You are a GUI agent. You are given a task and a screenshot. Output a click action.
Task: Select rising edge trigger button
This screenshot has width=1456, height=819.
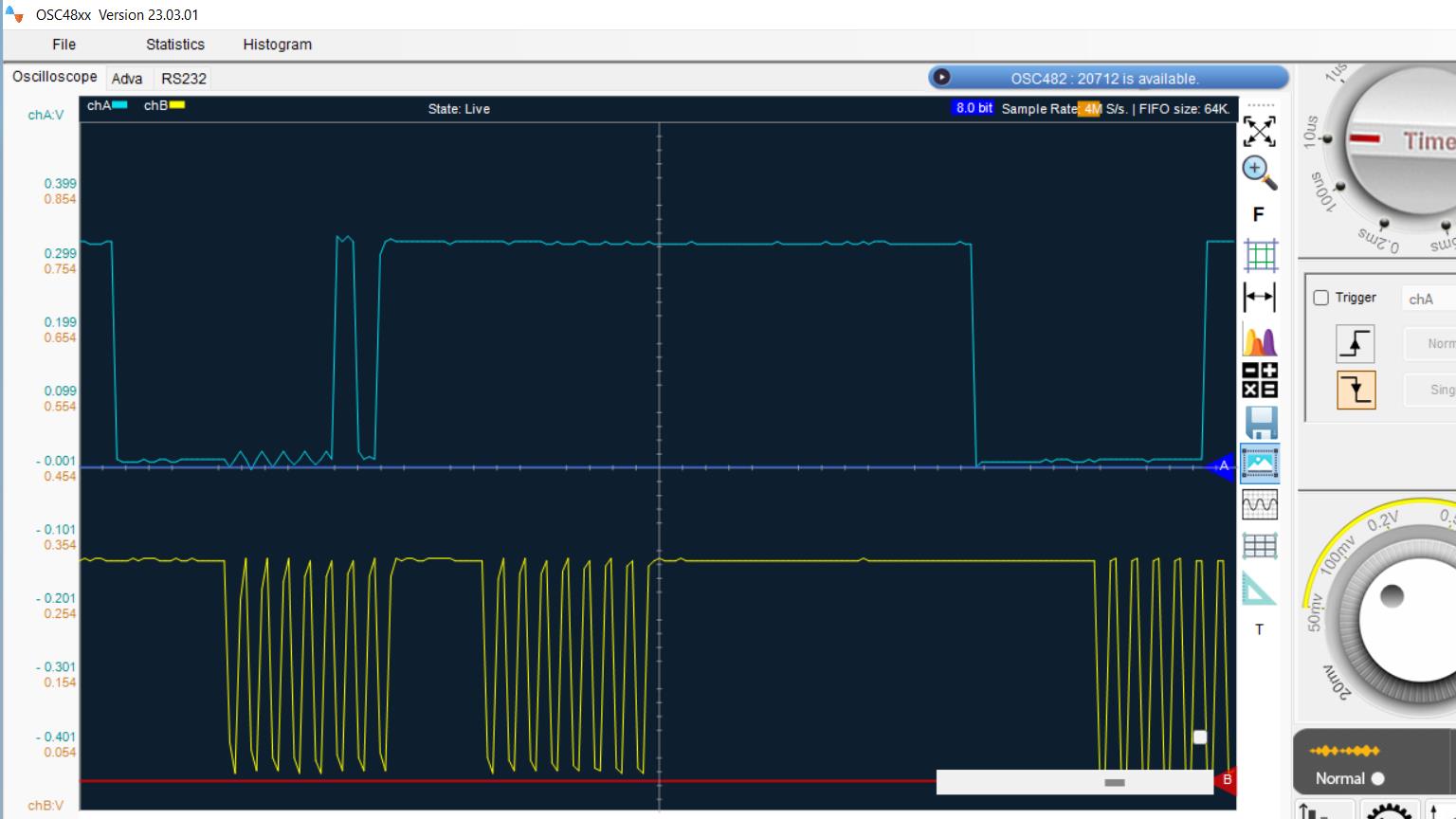click(1356, 343)
